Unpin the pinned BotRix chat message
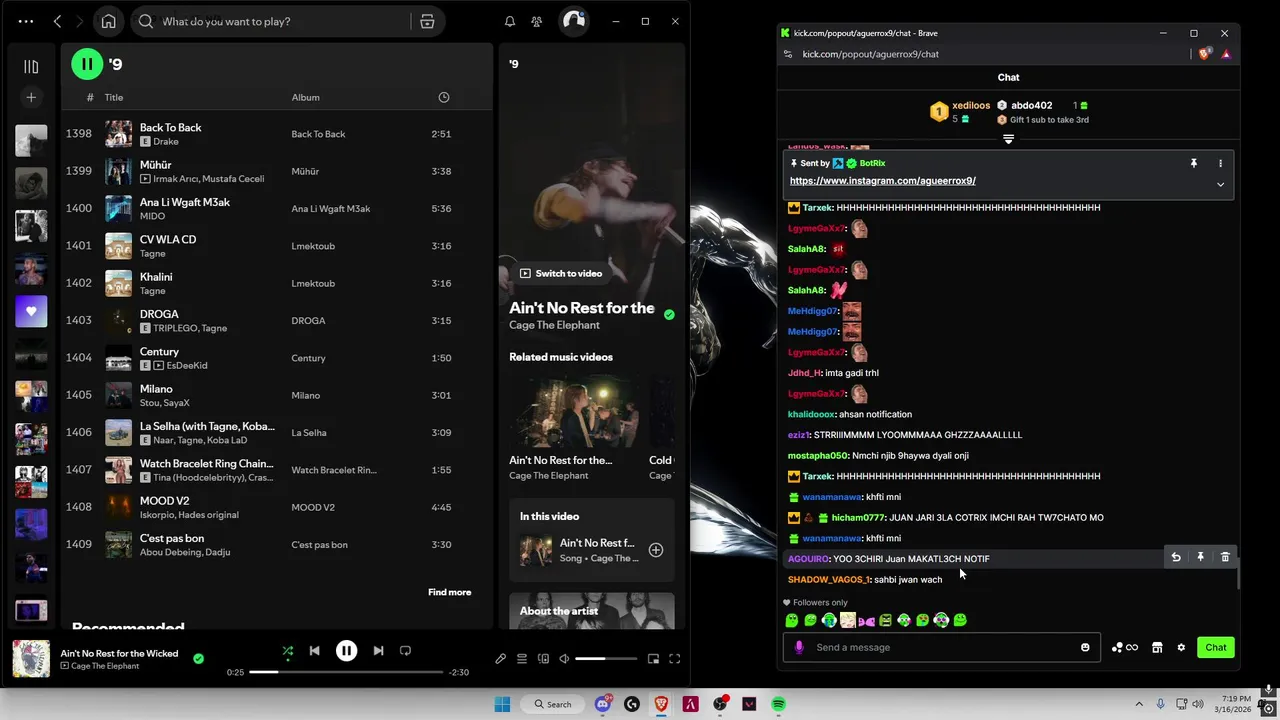 [x=1193, y=163]
